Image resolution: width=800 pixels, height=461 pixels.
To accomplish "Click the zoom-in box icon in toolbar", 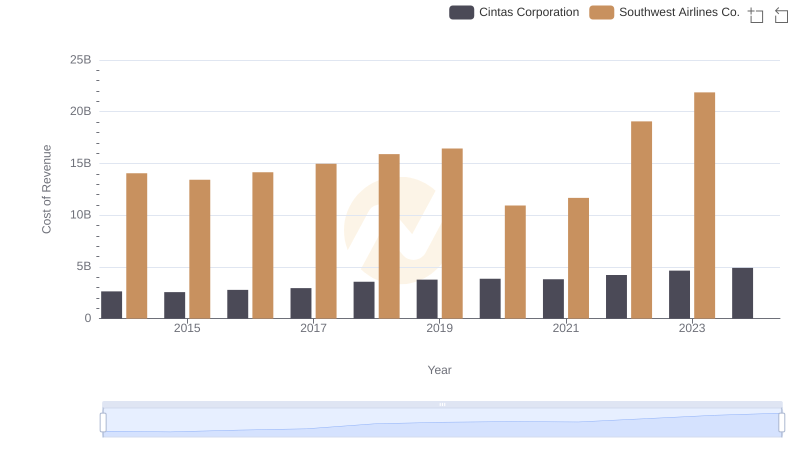I will click(x=756, y=15).
